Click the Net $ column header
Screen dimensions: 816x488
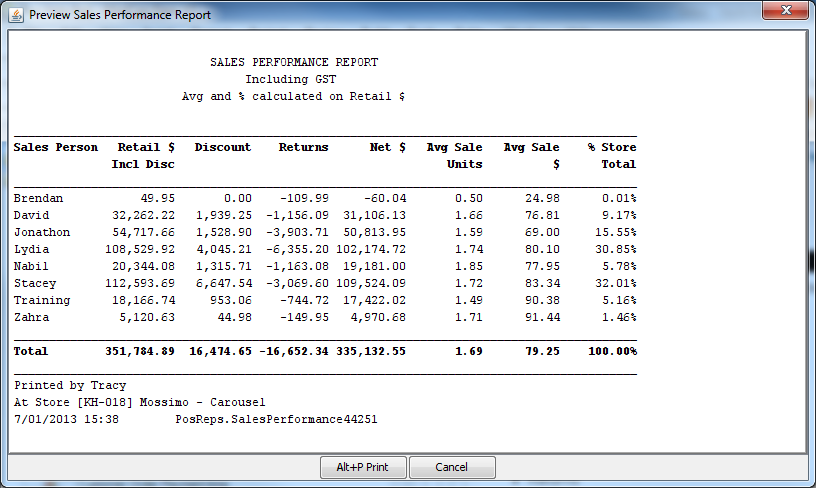[387, 147]
